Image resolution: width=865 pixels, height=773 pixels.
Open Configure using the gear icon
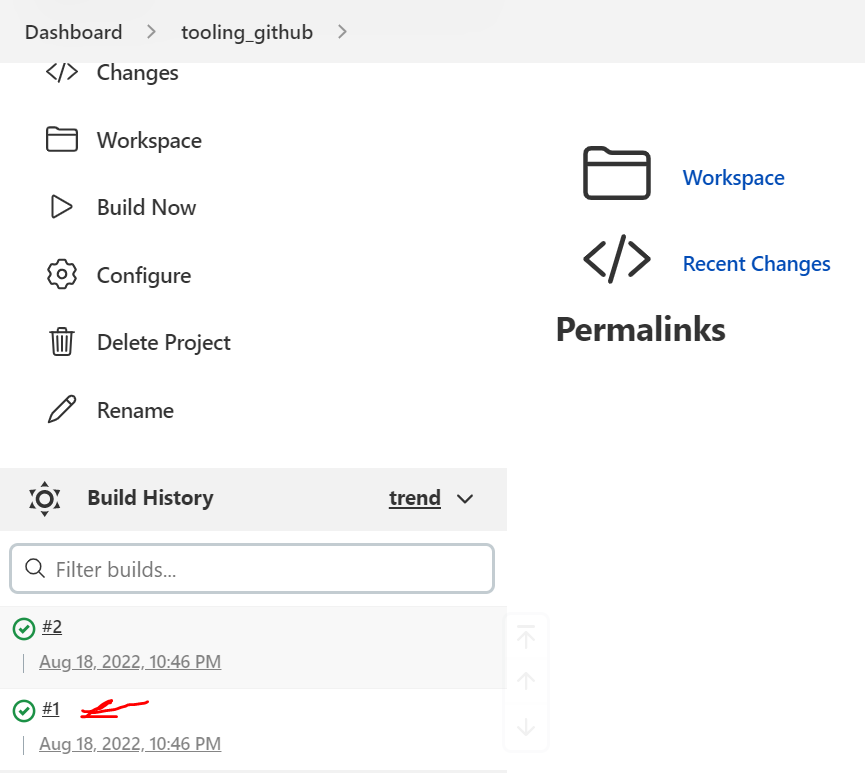click(61, 274)
